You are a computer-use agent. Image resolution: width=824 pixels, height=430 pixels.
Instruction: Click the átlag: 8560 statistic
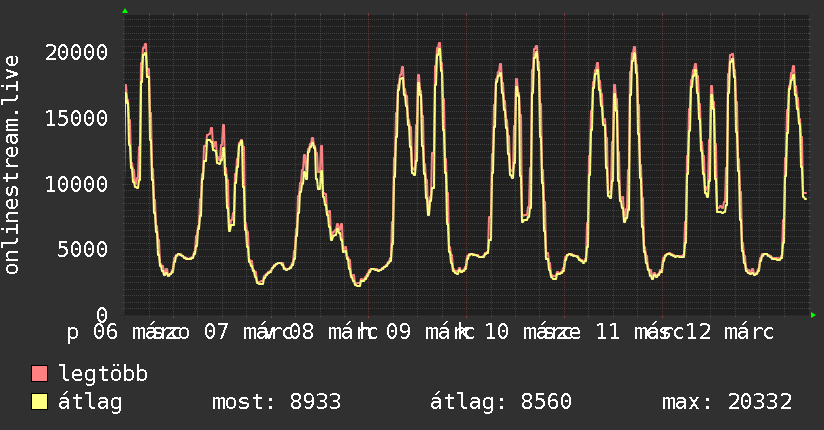tap(500, 402)
